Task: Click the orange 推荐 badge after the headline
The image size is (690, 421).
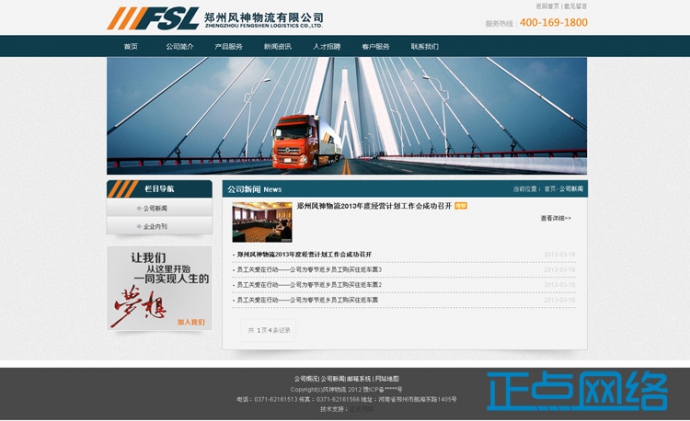Action: [x=460, y=206]
